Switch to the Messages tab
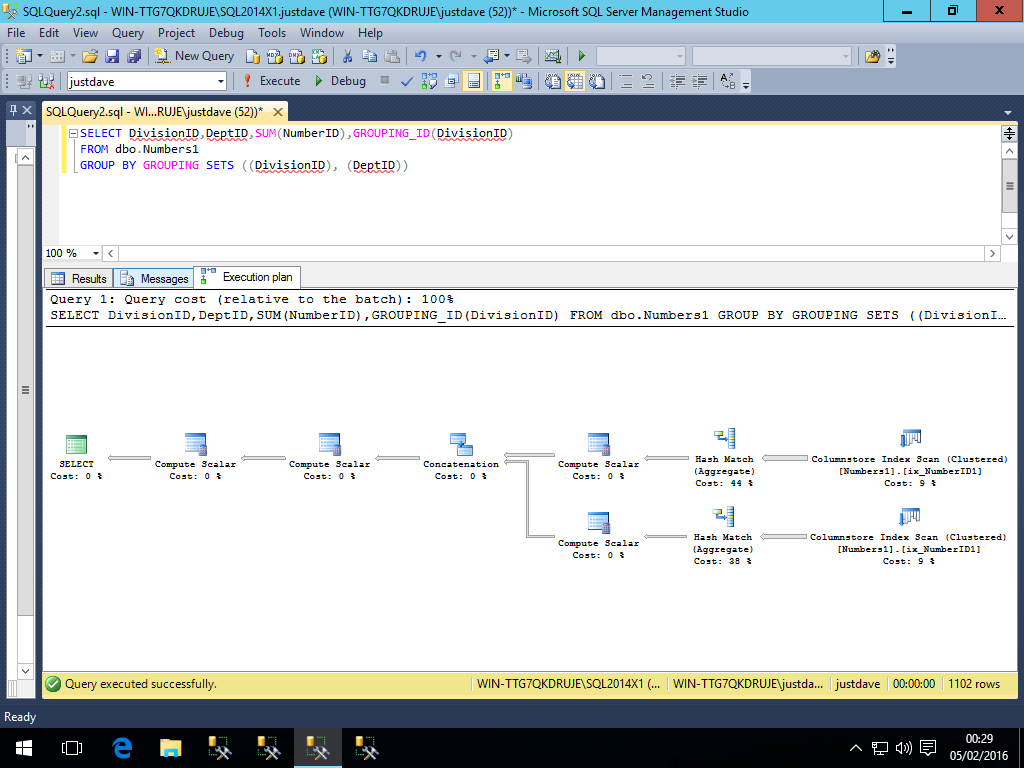The width and height of the screenshot is (1024, 768). [x=154, y=278]
